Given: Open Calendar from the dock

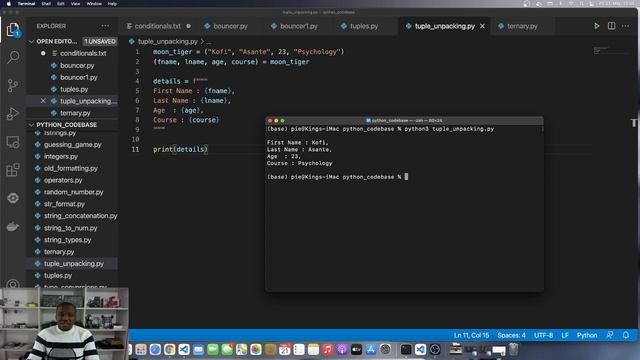Looking at the screenshot, I should (284, 349).
